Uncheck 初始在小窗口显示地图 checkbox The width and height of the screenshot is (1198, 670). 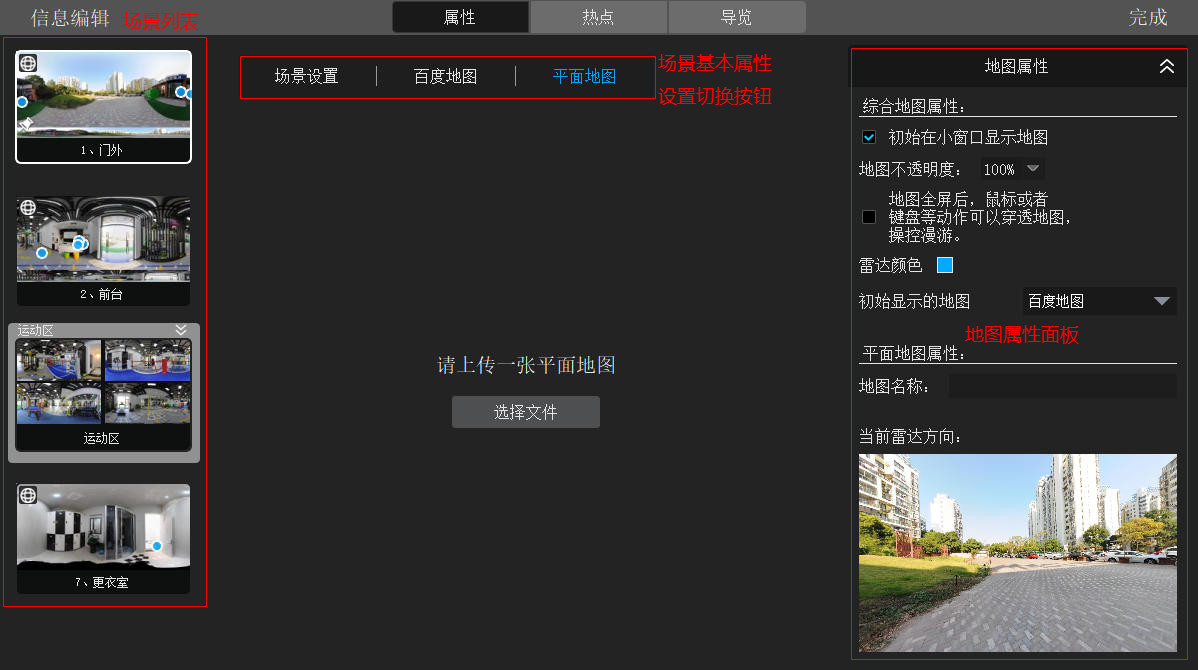869,137
